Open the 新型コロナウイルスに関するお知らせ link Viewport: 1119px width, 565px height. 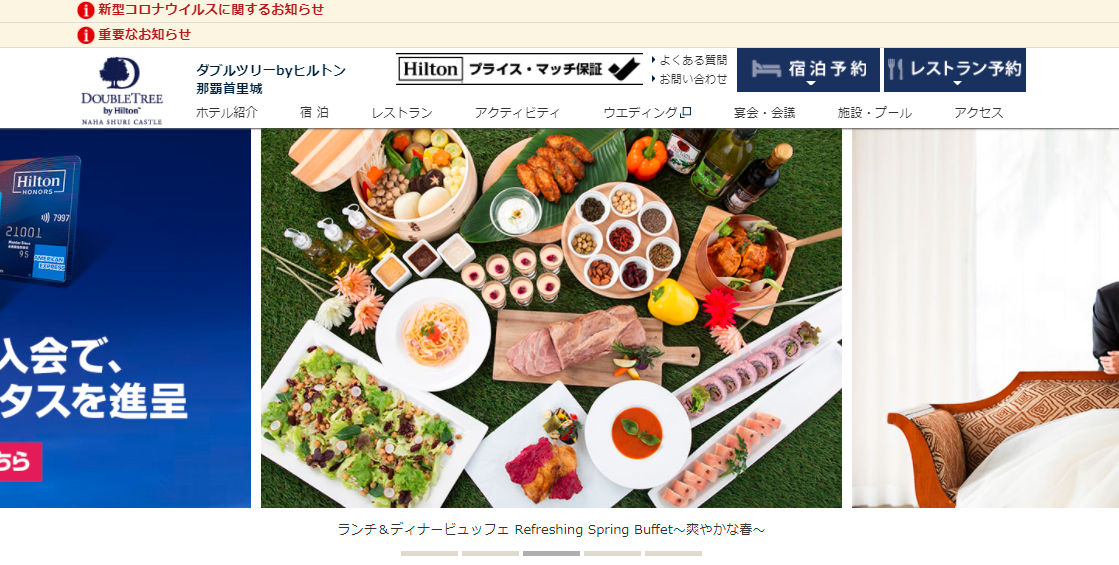pos(211,10)
